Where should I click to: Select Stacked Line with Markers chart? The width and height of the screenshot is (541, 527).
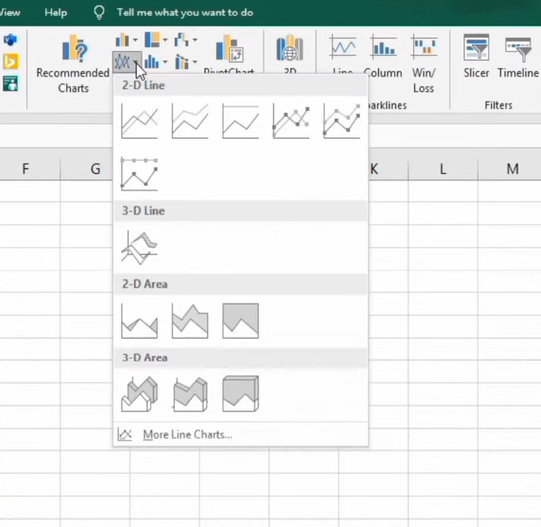pos(342,121)
